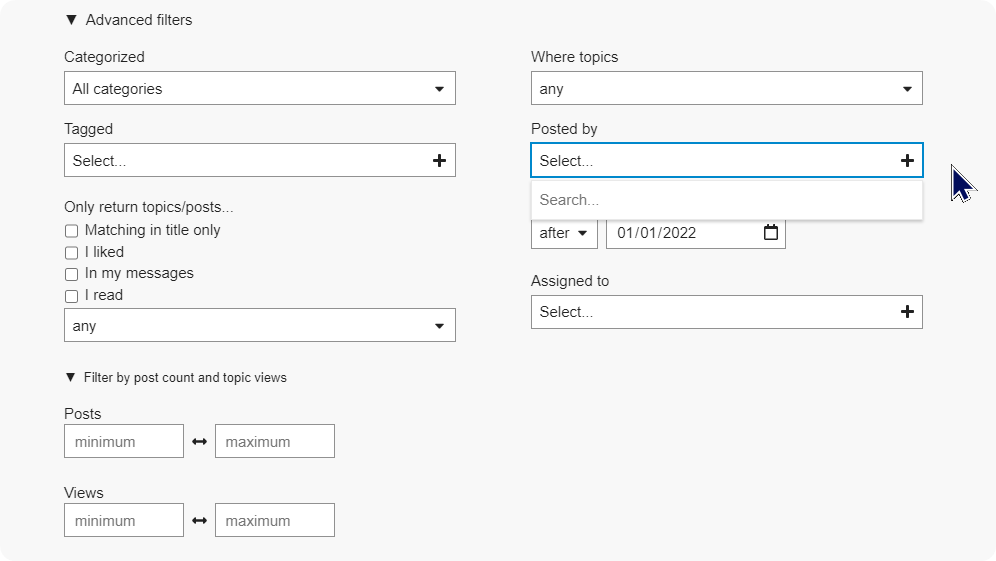Open the after date-comparison dropdown
Image resolution: width=996 pixels, height=561 pixels.
pyautogui.click(x=564, y=233)
